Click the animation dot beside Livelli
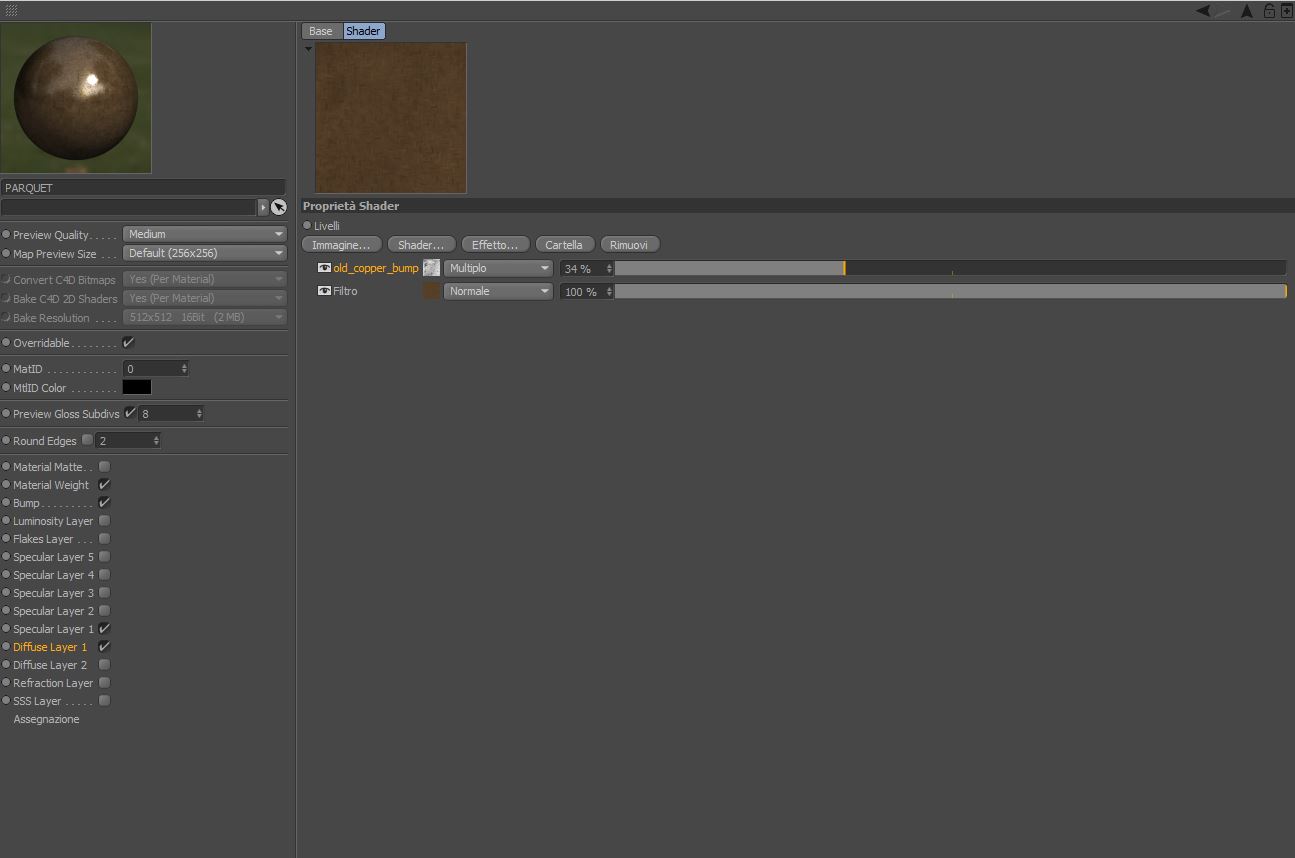The height and width of the screenshot is (858, 1295). [x=307, y=226]
